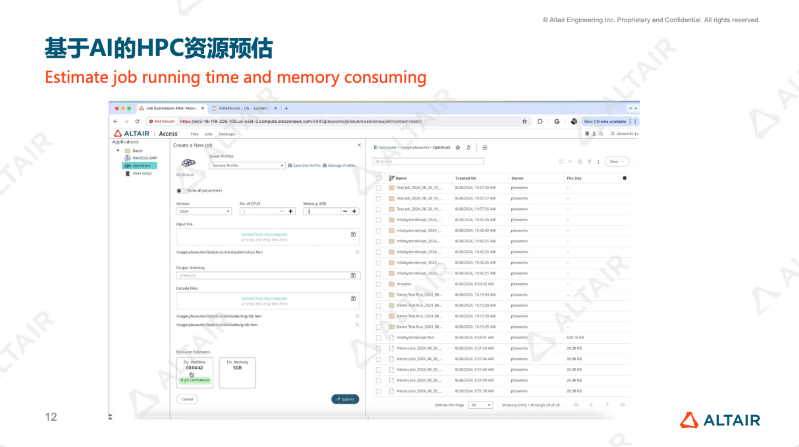Click the browse icon in Include Files box

click(353, 299)
